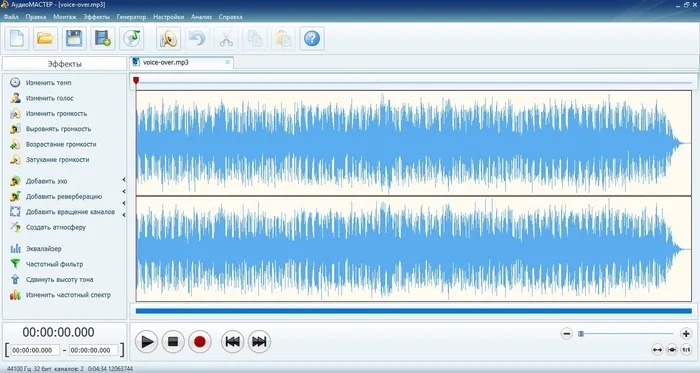Screen dimensions: 700x373
Task: Click the blue horizontal scrollbar under waveform
Action: [x=414, y=311]
